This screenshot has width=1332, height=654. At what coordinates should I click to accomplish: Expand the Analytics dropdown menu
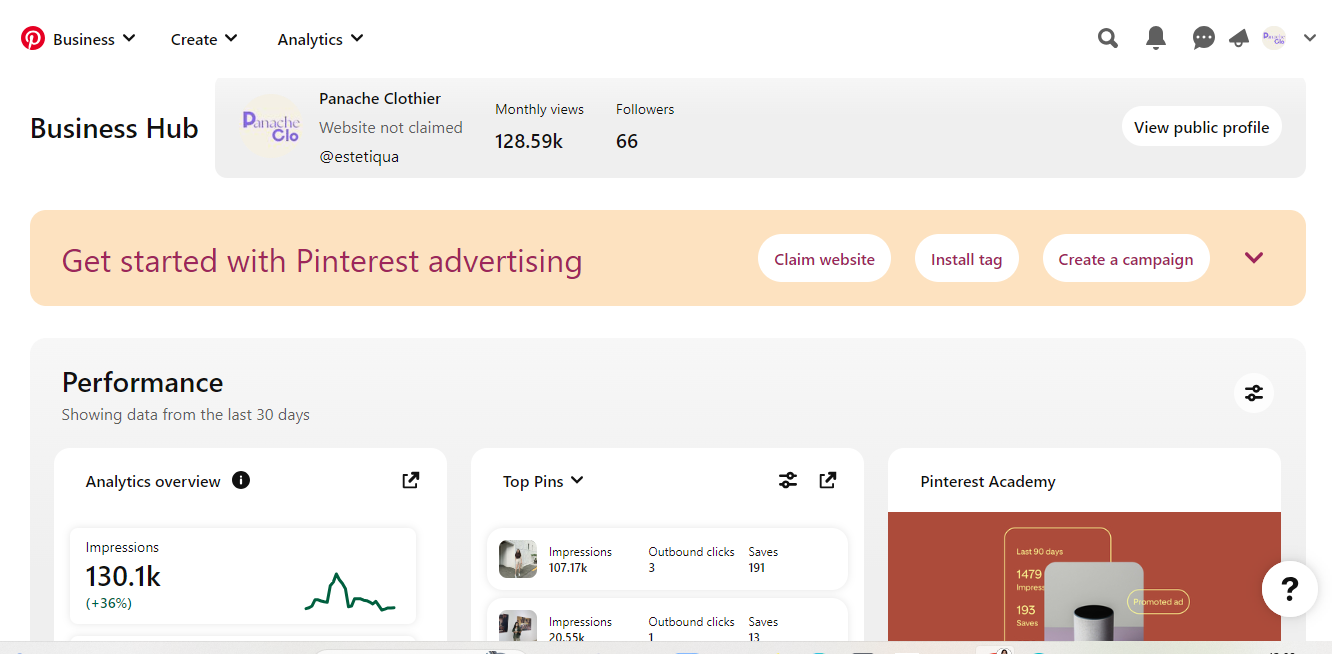320,39
